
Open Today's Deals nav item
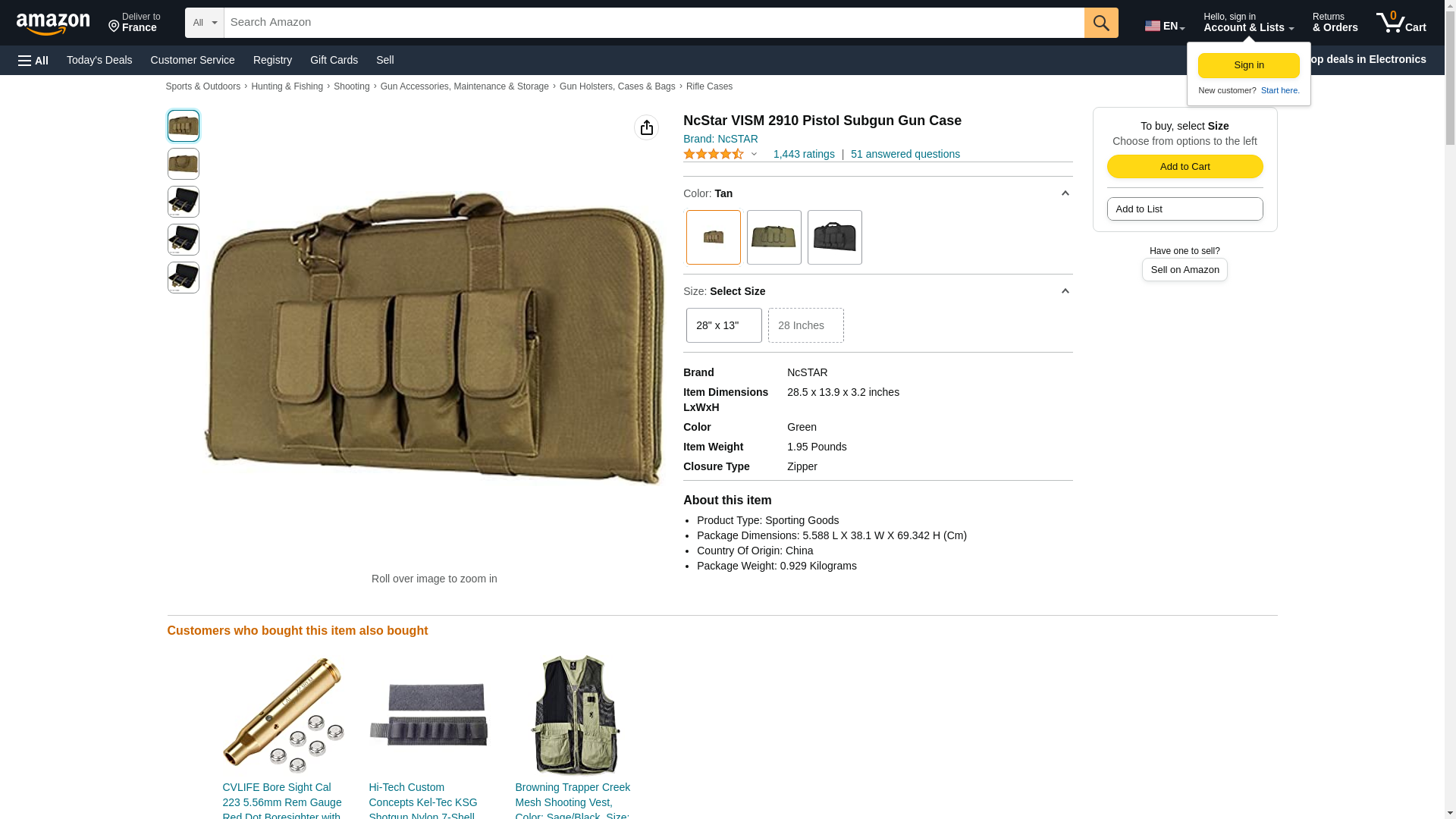click(99, 60)
